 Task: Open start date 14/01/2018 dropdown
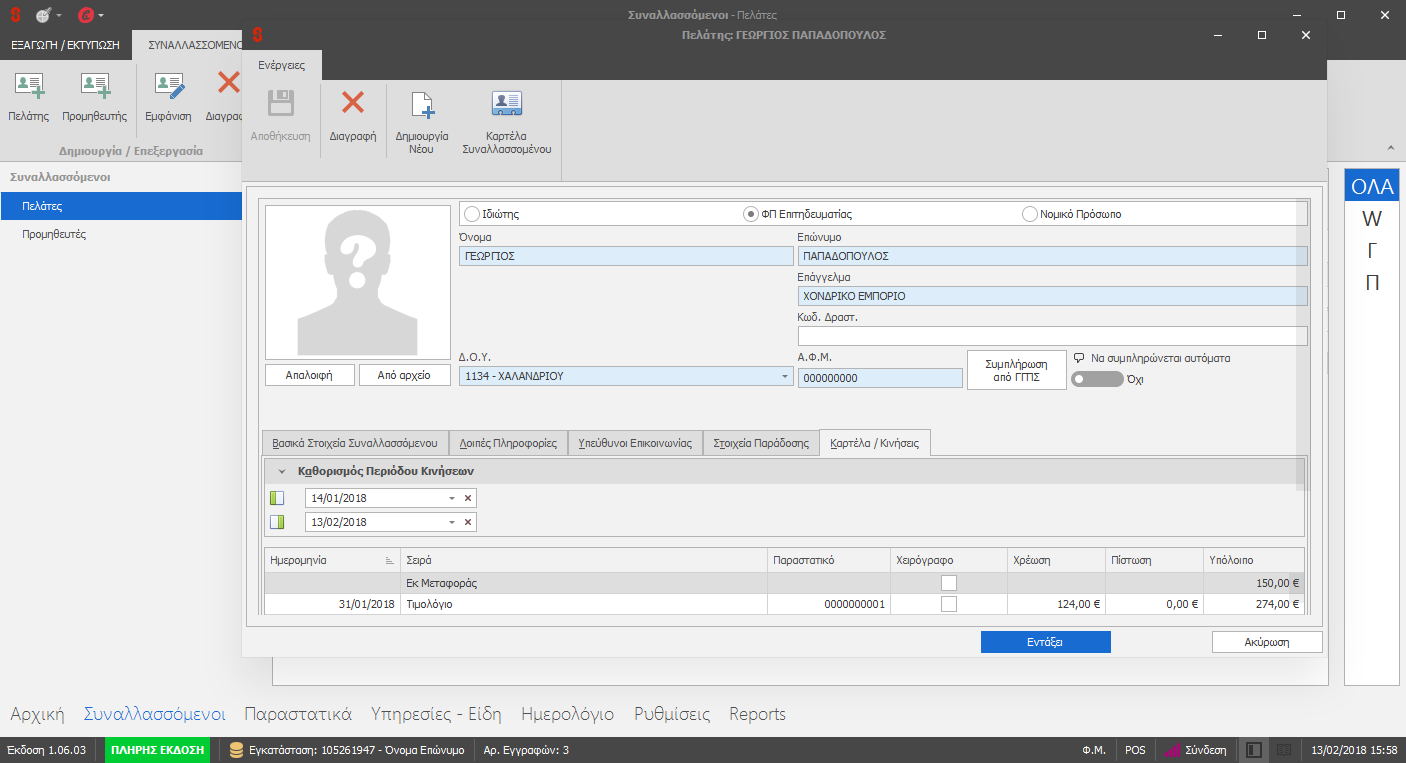click(451, 498)
